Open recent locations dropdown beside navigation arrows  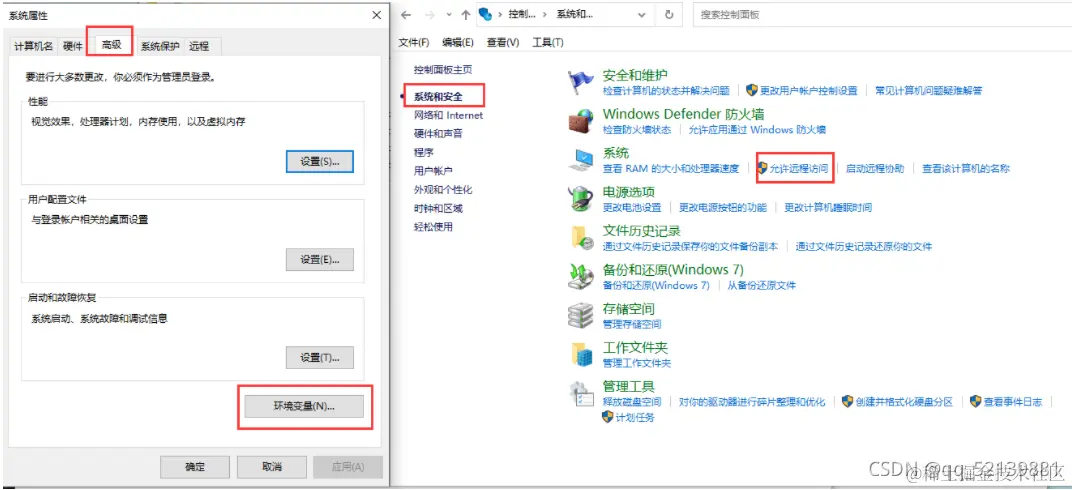[x=448, y=14]
